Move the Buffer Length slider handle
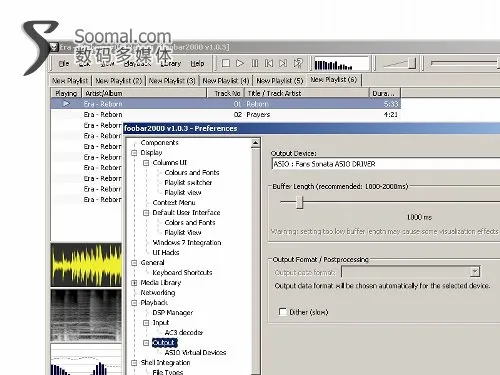Viewport: 500px width, 375px height. 300,202
